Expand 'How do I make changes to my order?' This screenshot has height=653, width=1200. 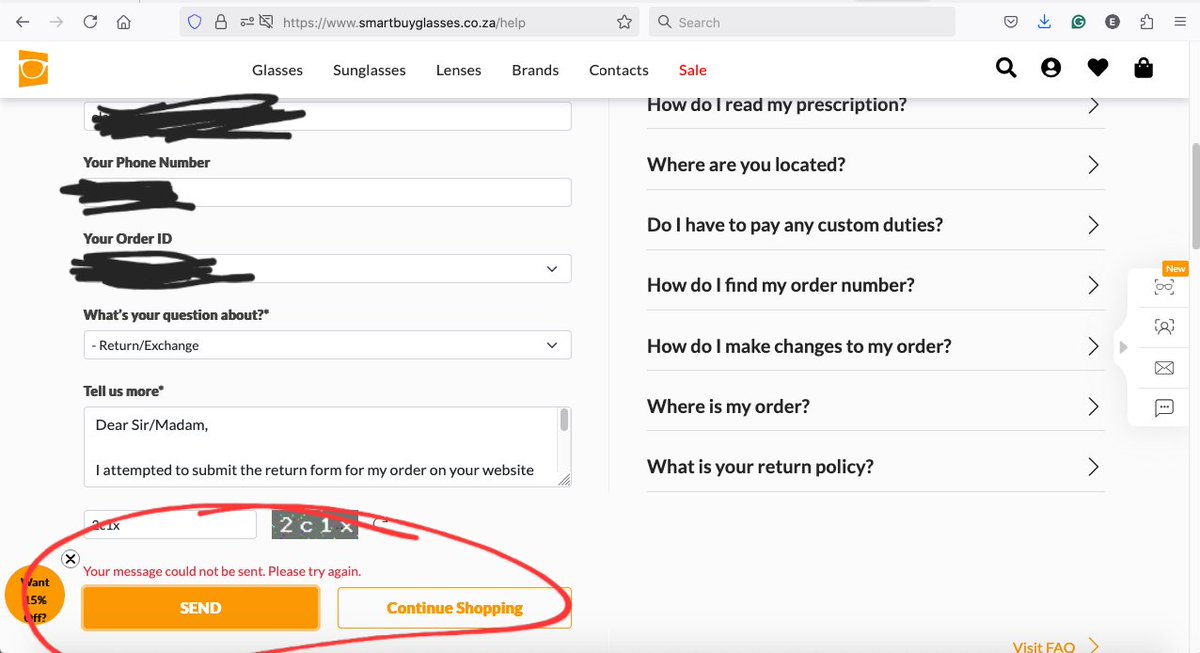[x=876, y=346]
